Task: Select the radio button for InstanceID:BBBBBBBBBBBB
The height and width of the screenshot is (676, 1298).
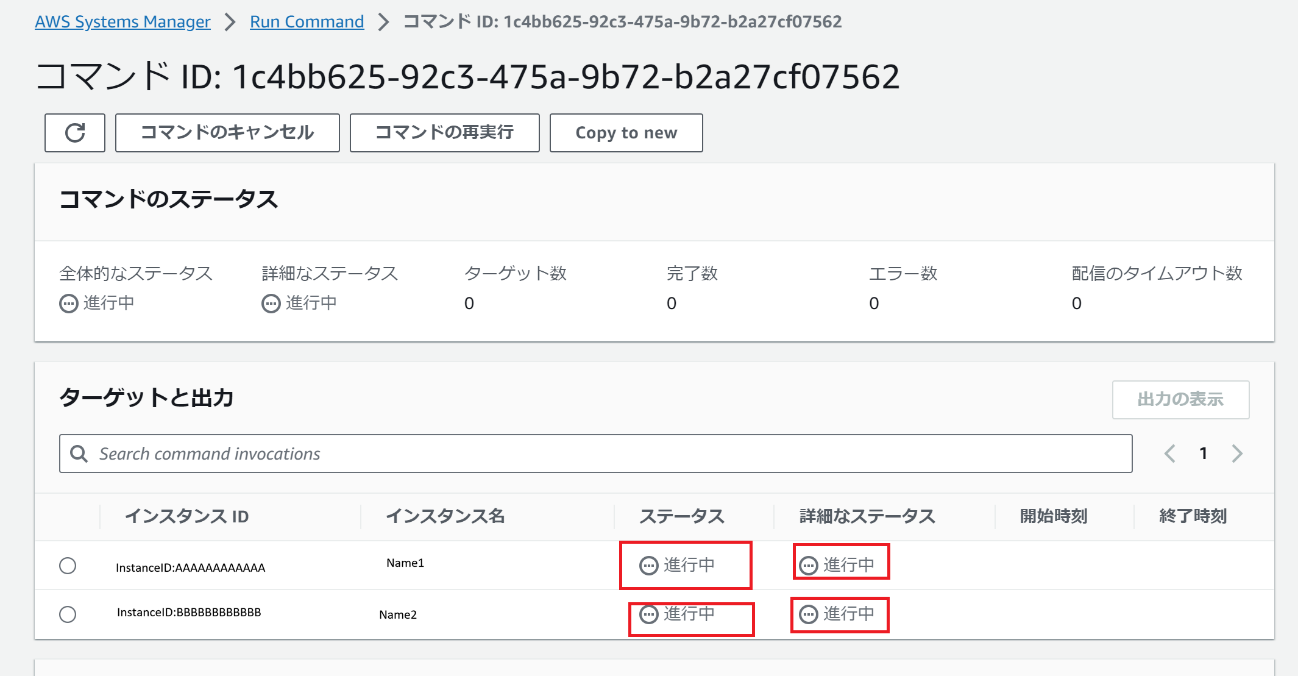Action: [67, 614]
